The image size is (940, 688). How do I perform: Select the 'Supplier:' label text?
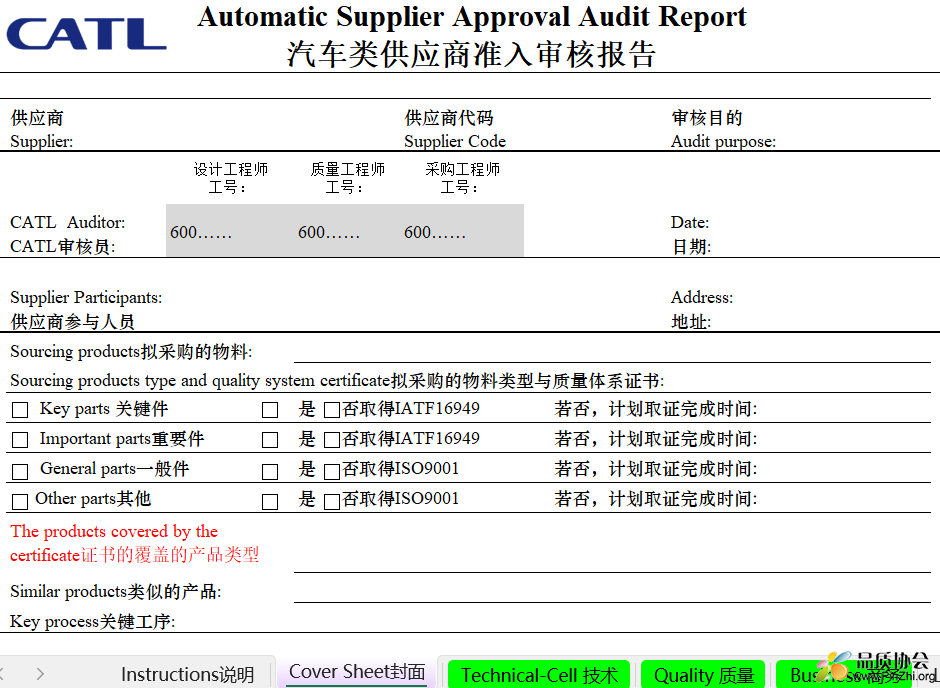(41, 142)
